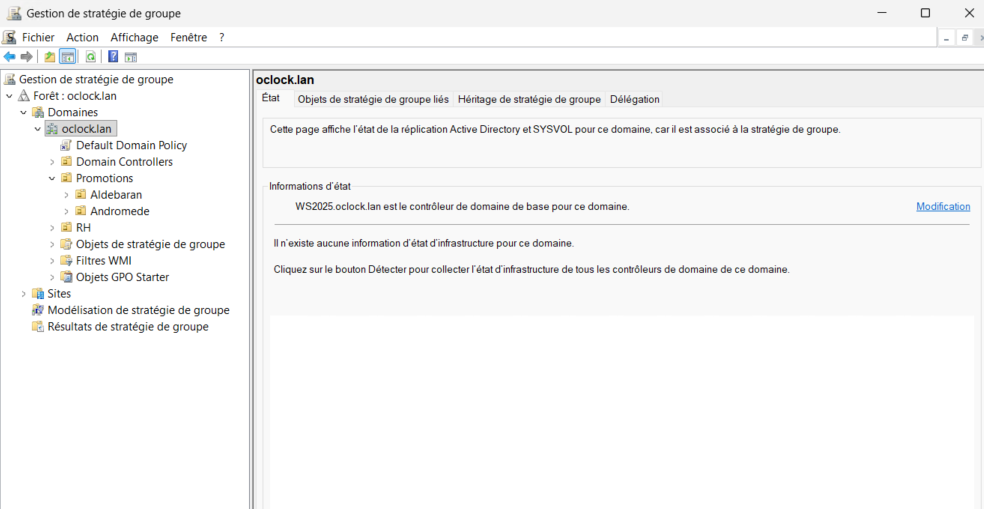Toggle the console tree pane icon
Image resolution: width=984 pixels, height=509 pixels.
tap(67, 57)
